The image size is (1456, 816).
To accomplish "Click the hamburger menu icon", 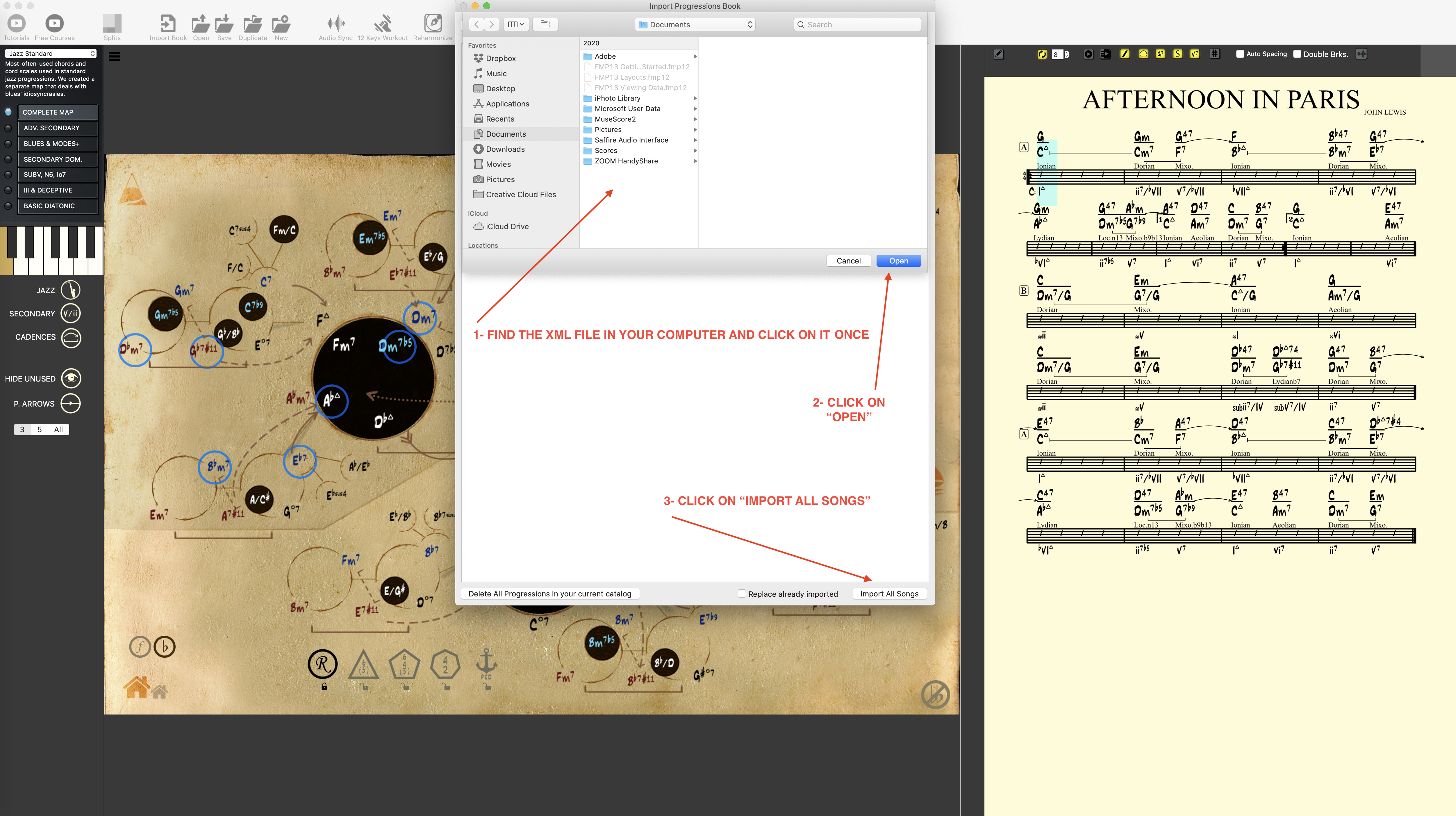I will point(114,56).
